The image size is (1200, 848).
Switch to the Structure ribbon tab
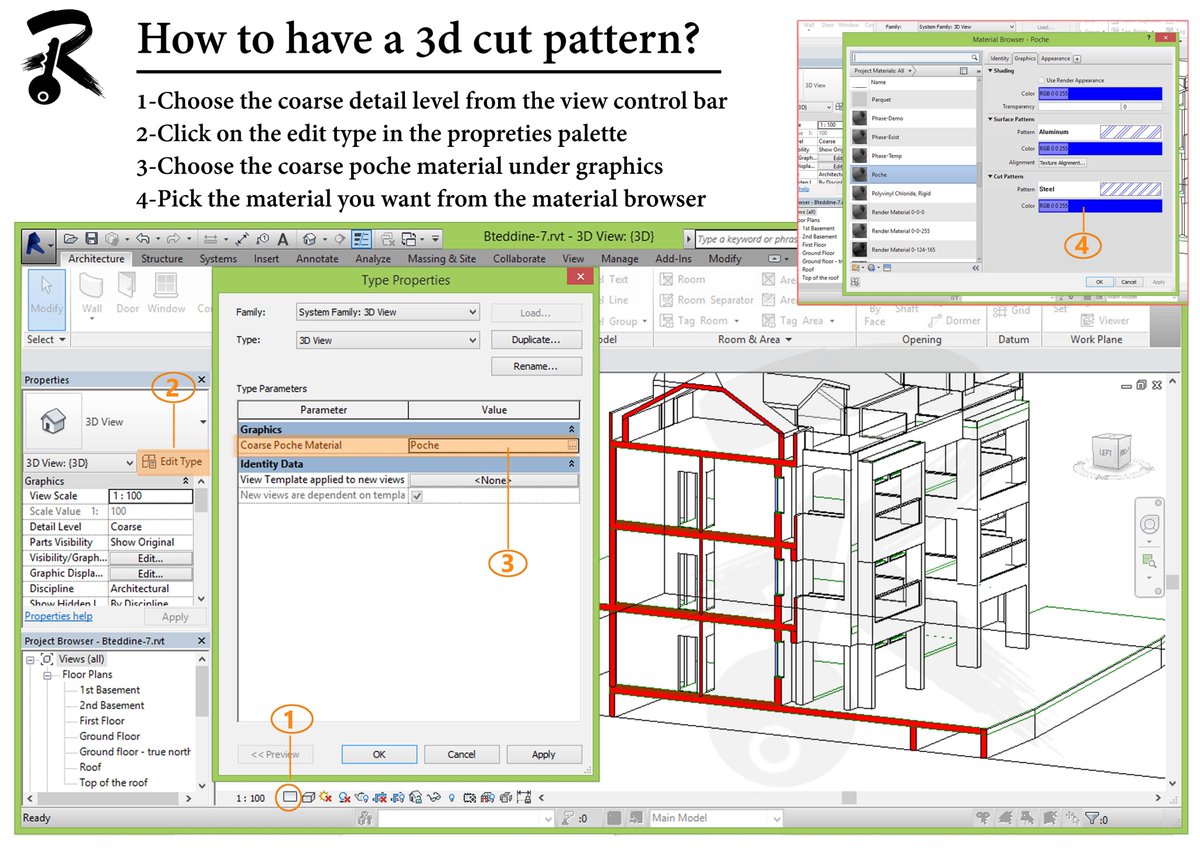(x=162, y=259)
